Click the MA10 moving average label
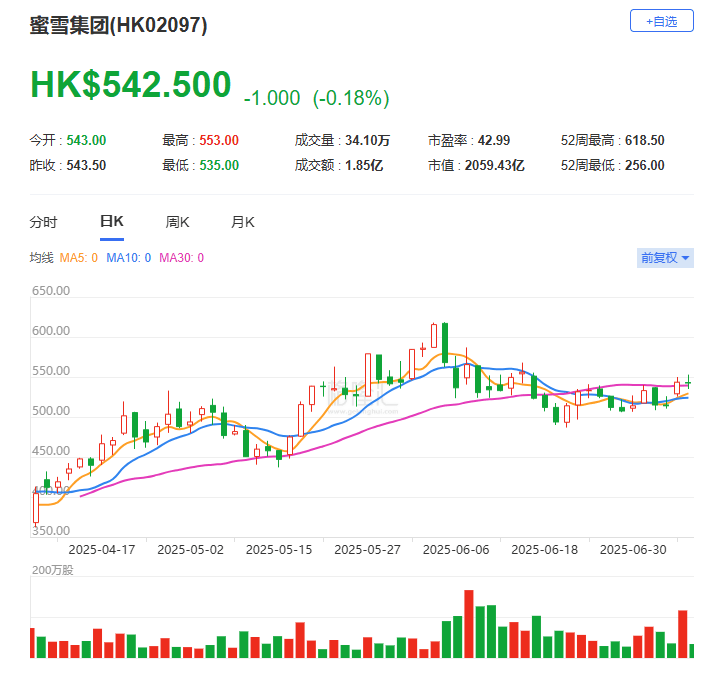 coord(128,258)
